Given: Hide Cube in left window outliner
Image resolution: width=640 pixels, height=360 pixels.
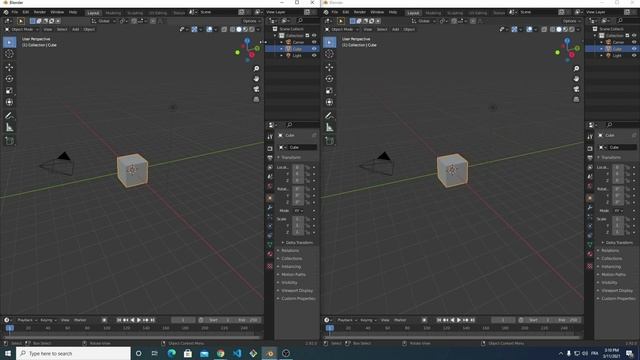Looking at the screenshot, I should (314, 49).
